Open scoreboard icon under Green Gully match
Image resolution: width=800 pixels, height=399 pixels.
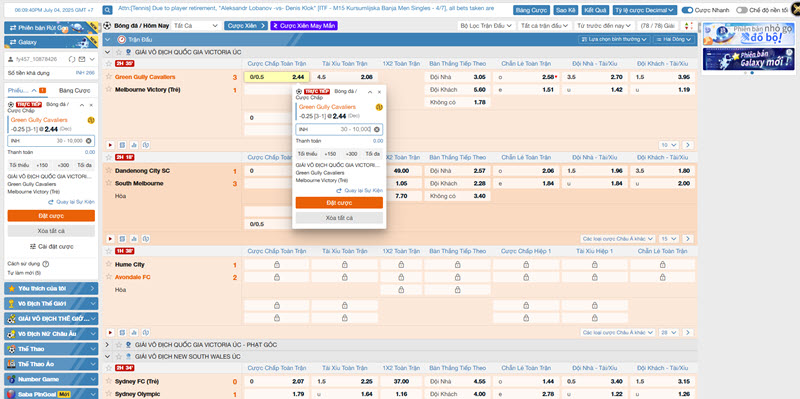[x=122, y=145]
